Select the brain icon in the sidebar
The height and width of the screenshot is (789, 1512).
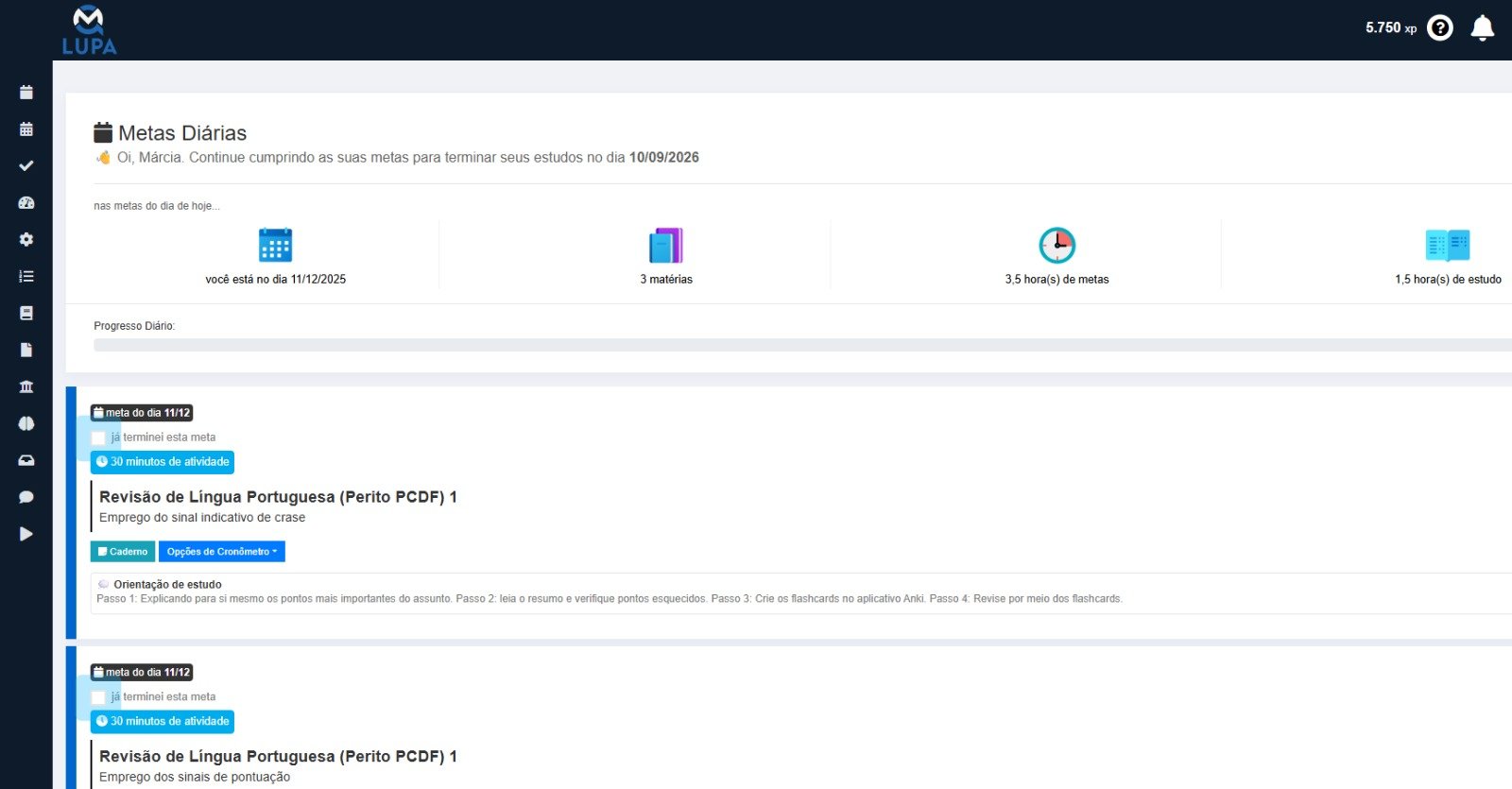pyautogui.click(x=26, y=423)
